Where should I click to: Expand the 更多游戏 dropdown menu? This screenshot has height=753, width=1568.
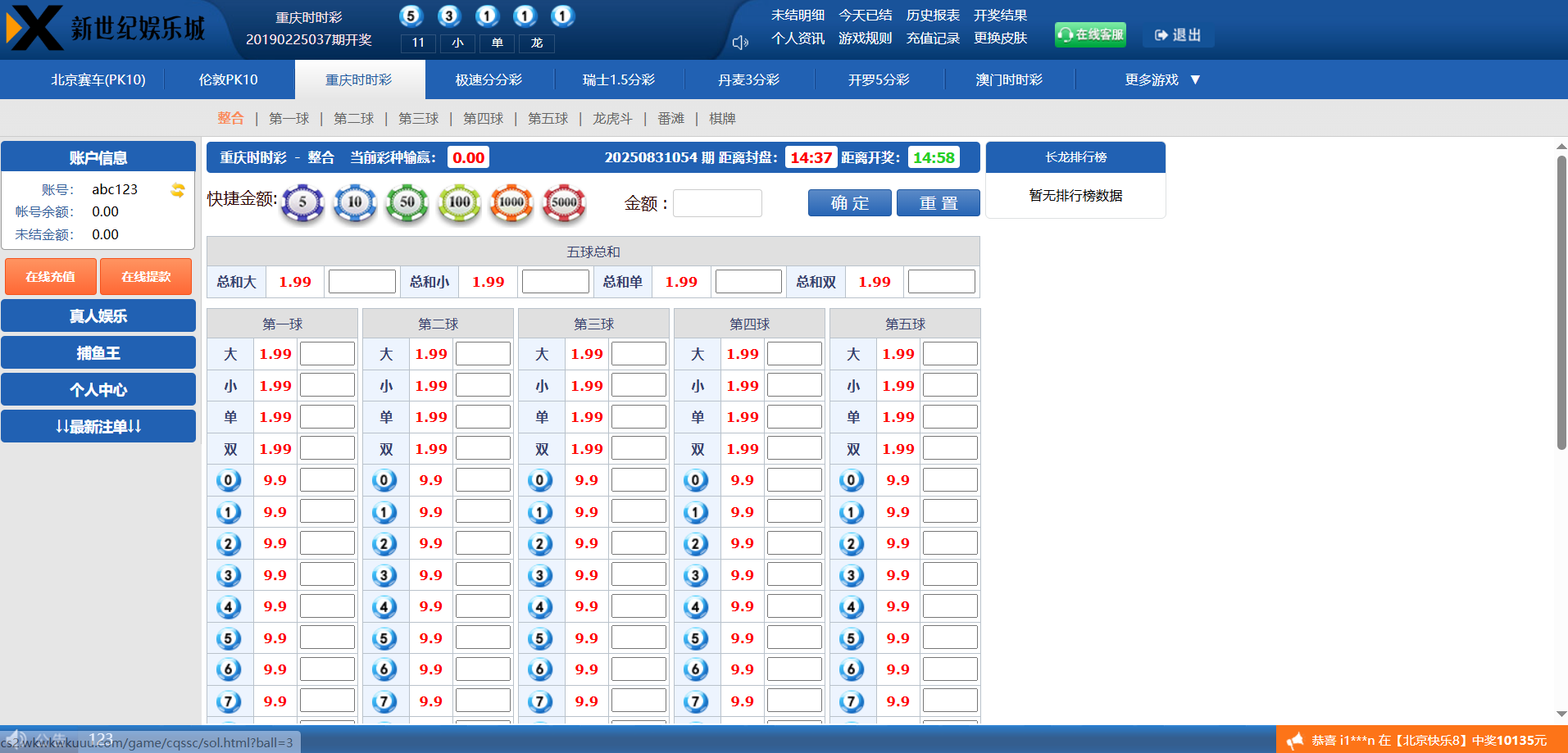pos(1162,79)
